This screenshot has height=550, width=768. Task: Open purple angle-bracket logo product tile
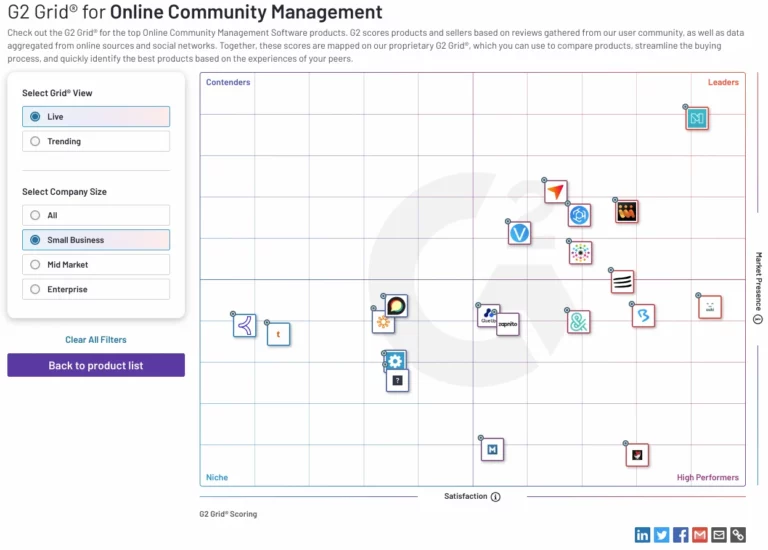pyautogui.click(x=244, y=325)
